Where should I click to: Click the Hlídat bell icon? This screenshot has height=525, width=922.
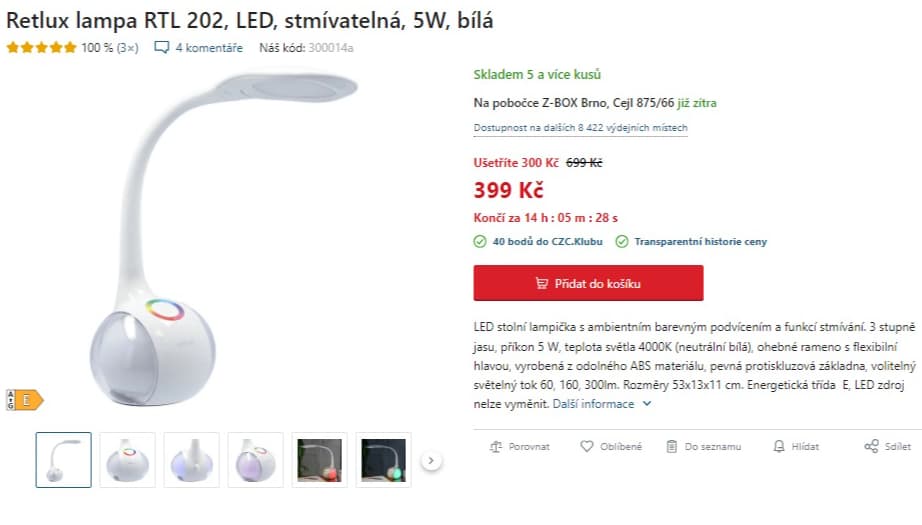(779, 446)
